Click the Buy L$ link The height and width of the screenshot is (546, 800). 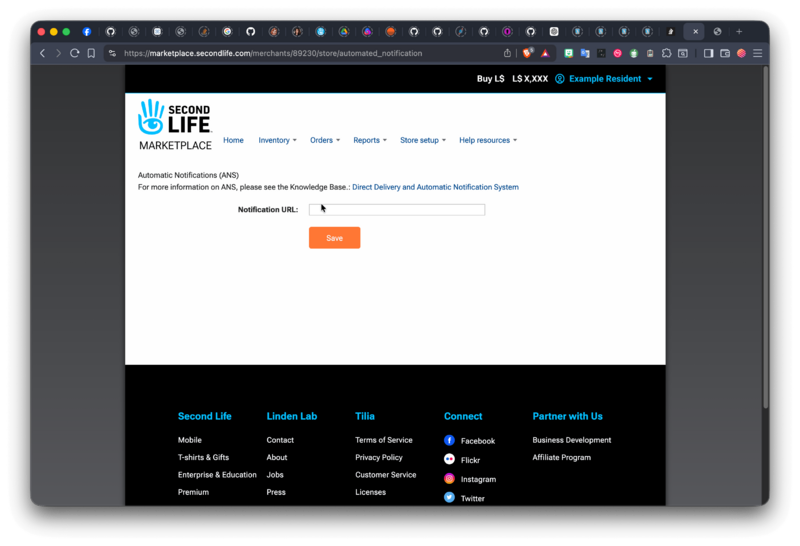[490, 79]
